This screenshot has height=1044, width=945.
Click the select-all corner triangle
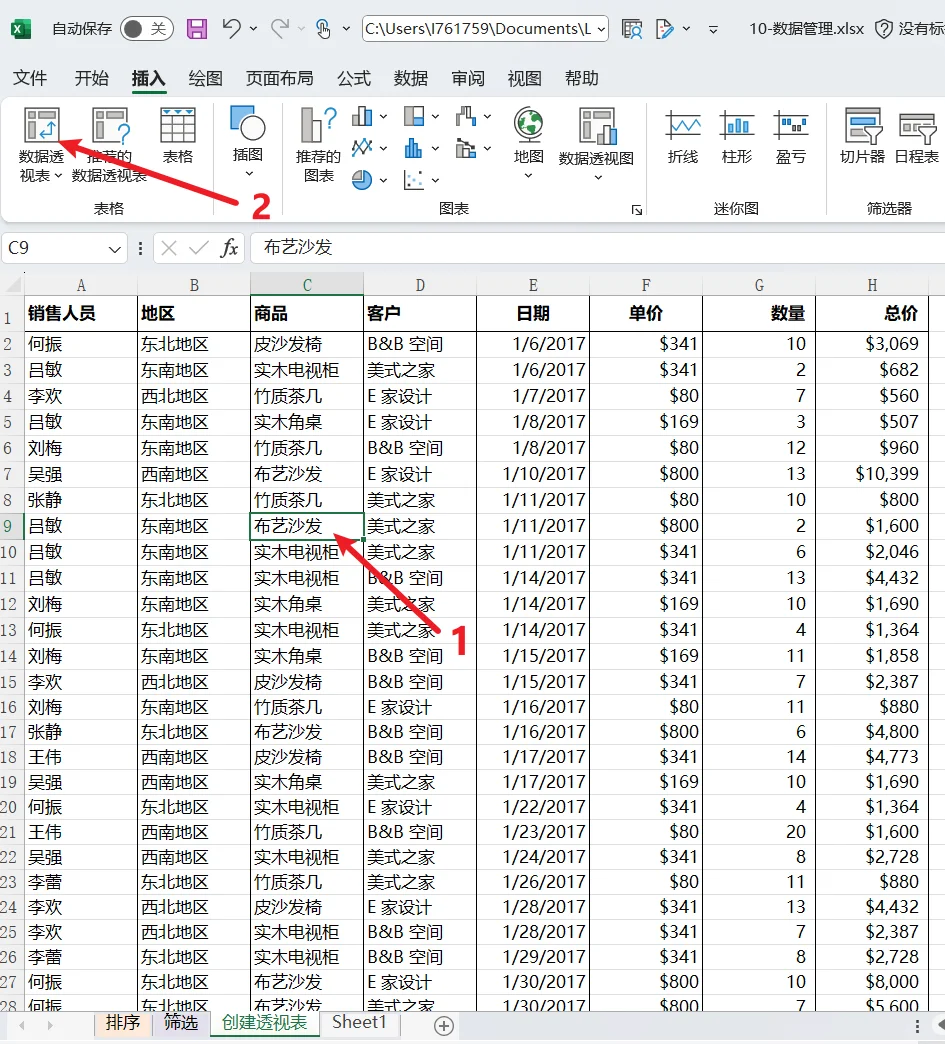pos(12,285)
